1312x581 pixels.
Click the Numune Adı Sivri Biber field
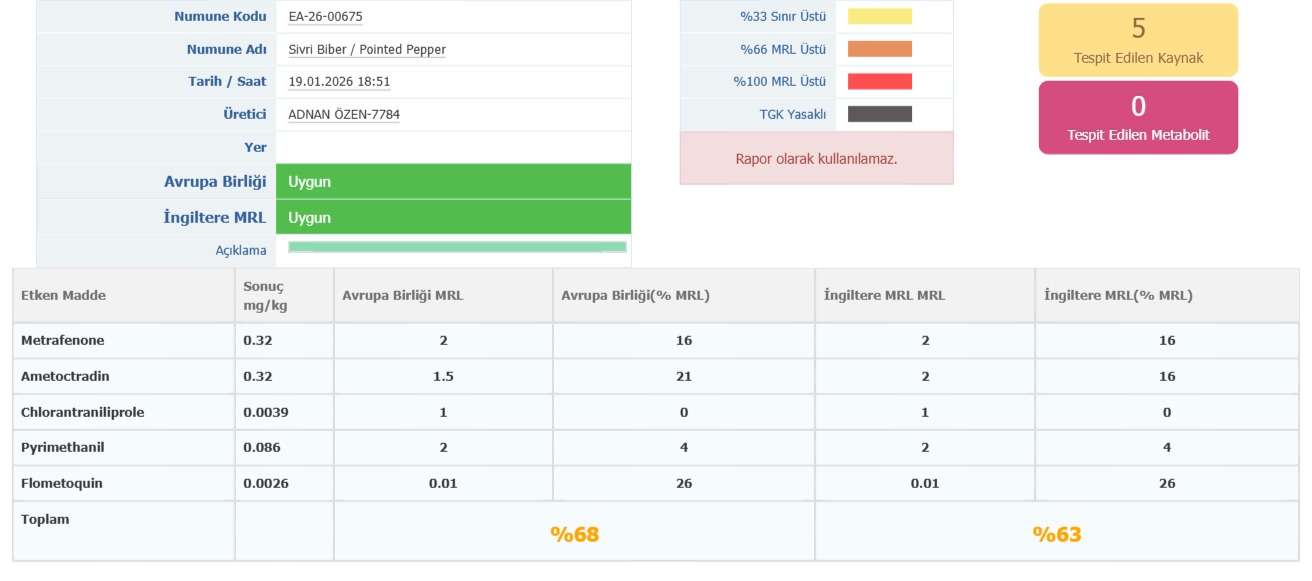point(367,49)
